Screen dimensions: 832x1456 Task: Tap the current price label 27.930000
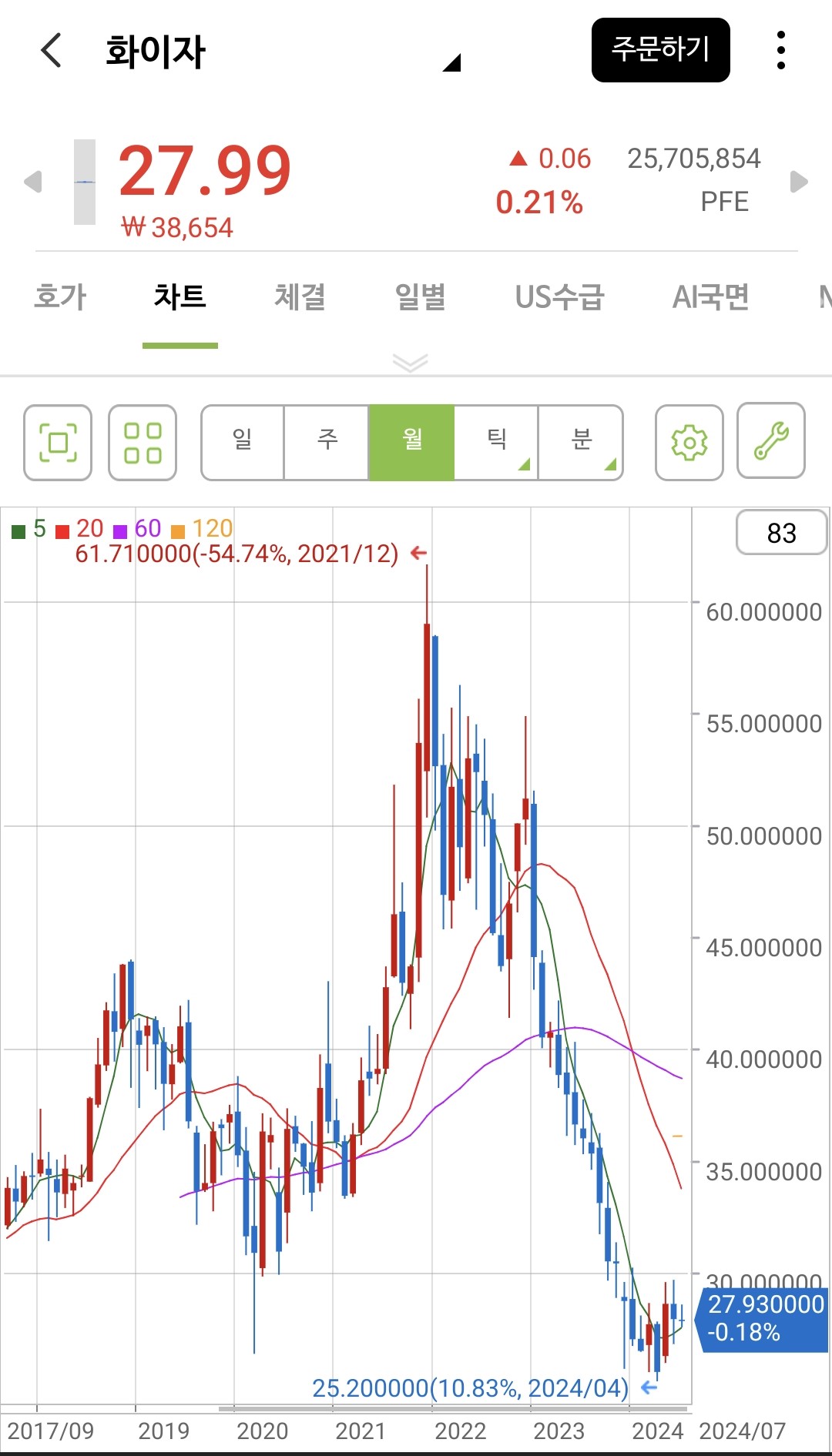click(x=763, y=1318)
